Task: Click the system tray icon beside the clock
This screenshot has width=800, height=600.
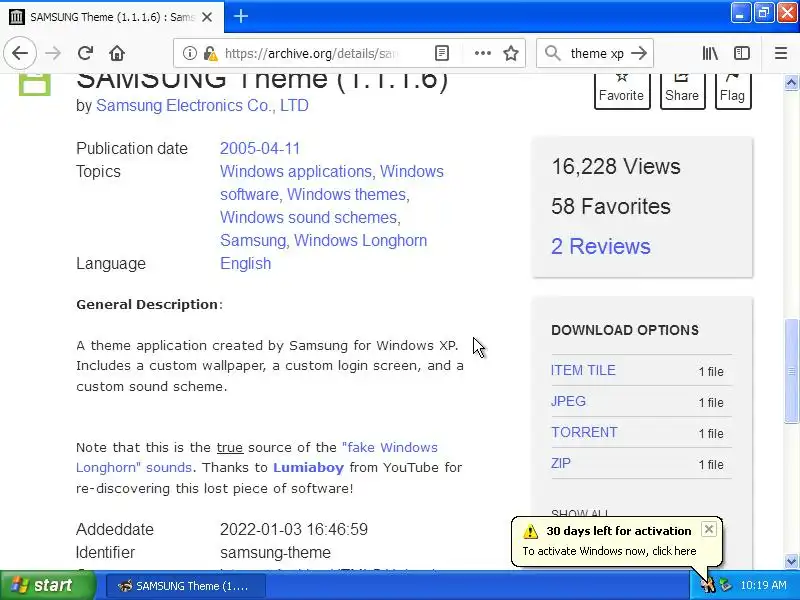Action: coord(725,585)
